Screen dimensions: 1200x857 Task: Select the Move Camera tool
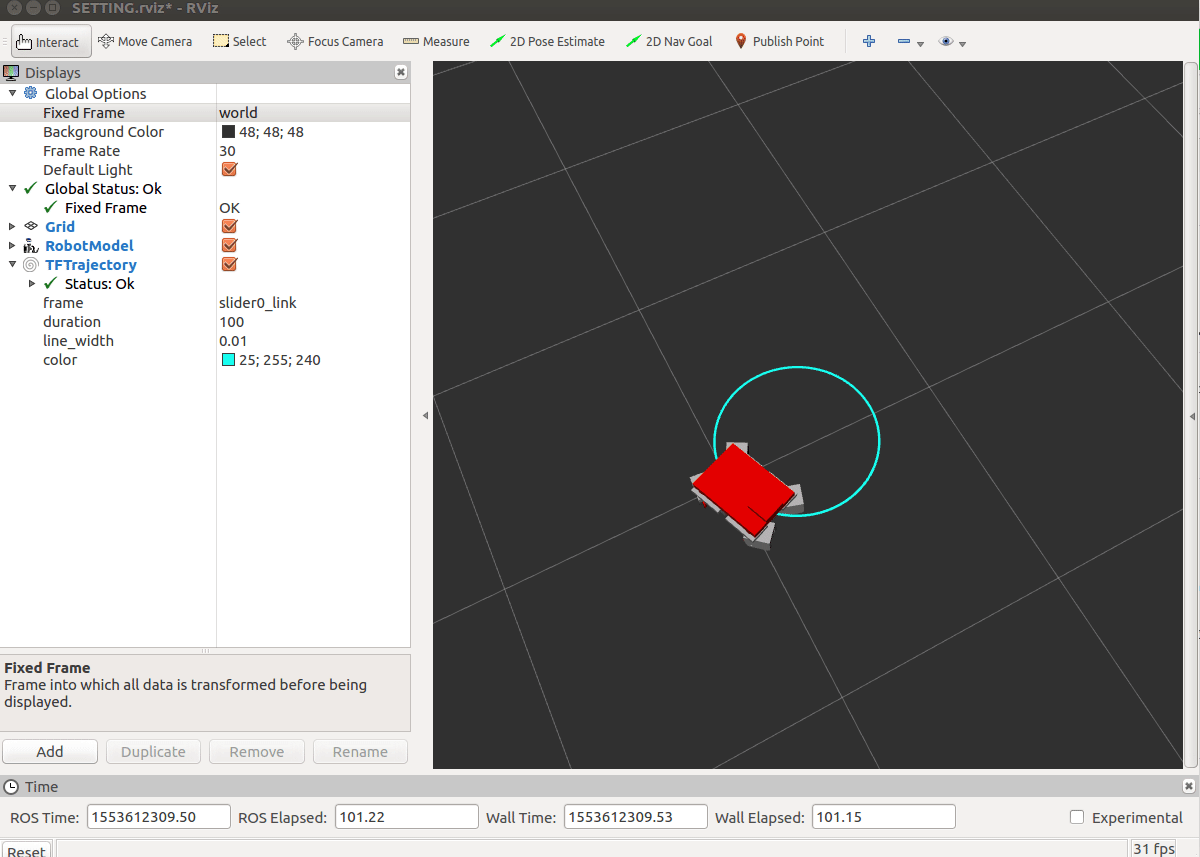click(x=145, y=42)
